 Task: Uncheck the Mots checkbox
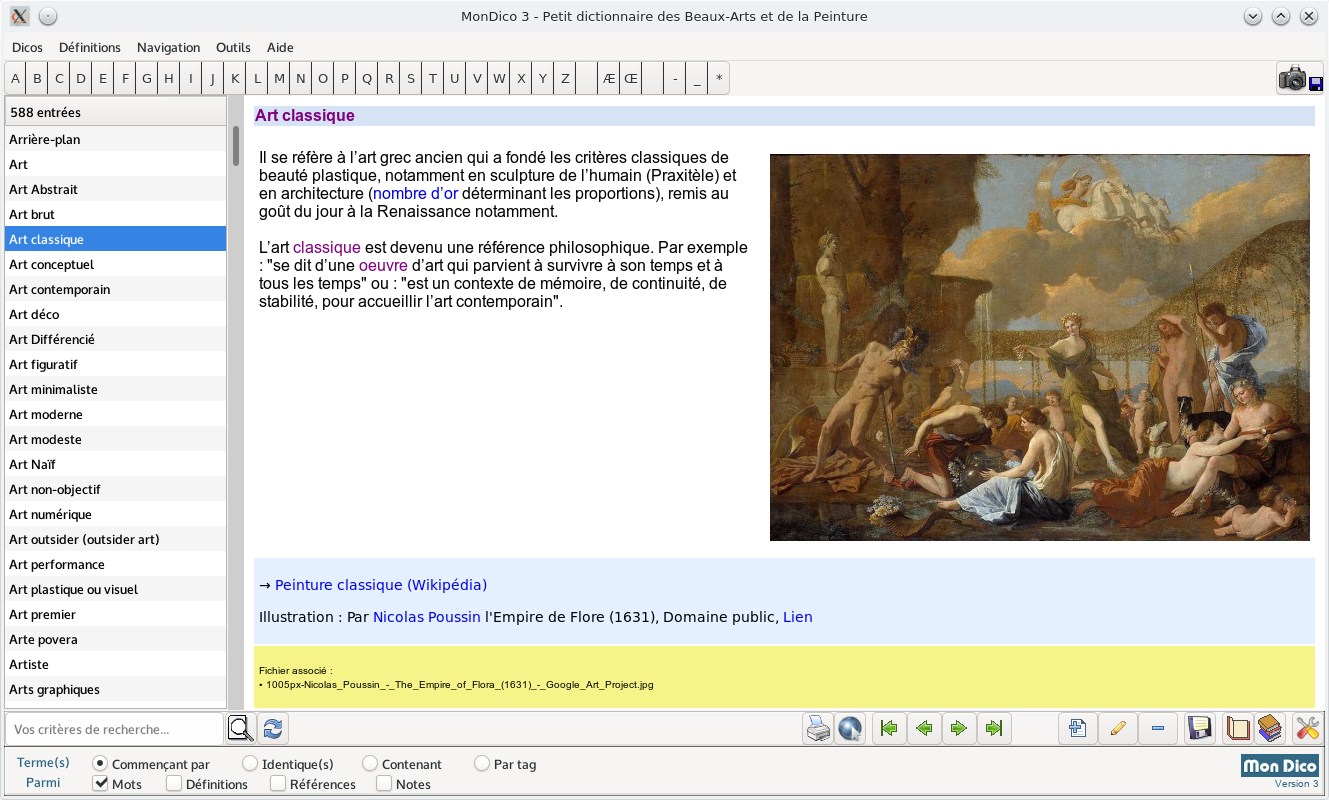click(100, 784)
